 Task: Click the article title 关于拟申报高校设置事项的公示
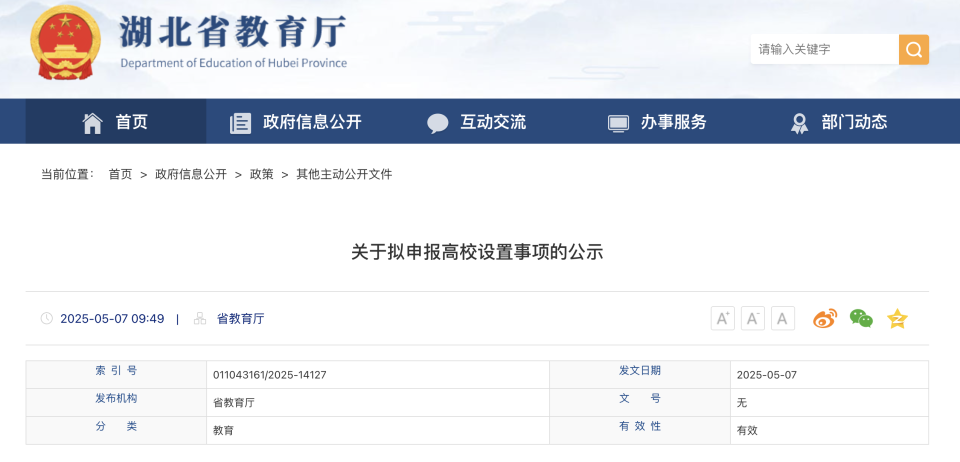click(477, 252)
